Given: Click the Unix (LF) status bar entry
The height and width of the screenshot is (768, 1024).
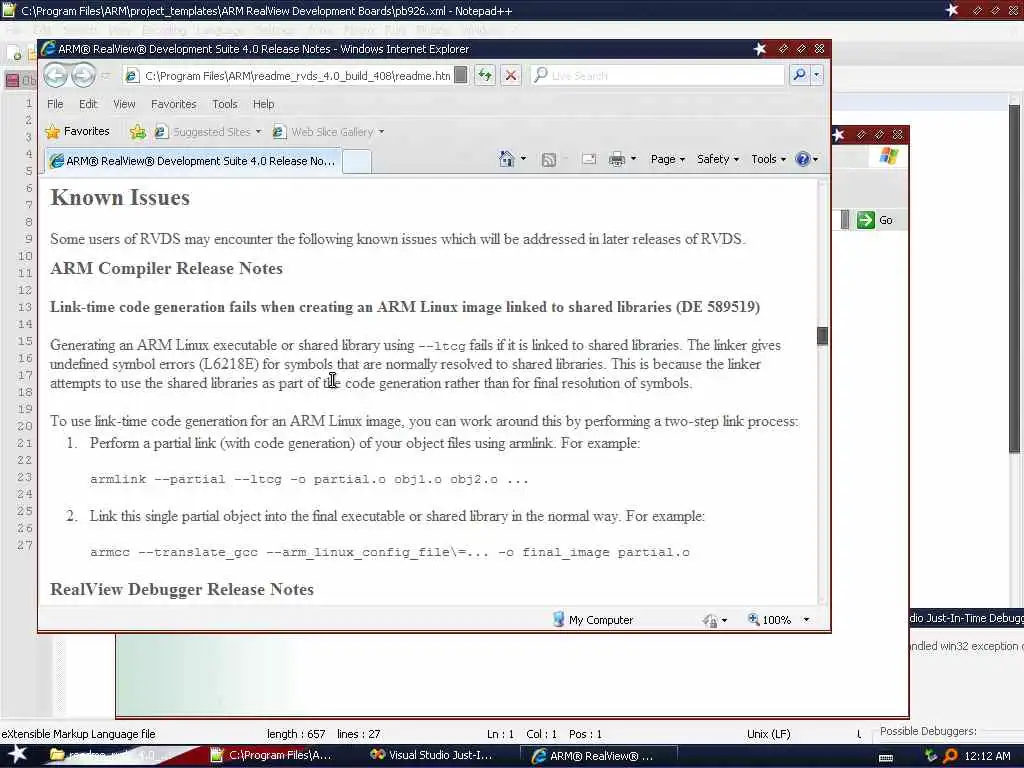Looking at the screenshot, I should 769,734.
